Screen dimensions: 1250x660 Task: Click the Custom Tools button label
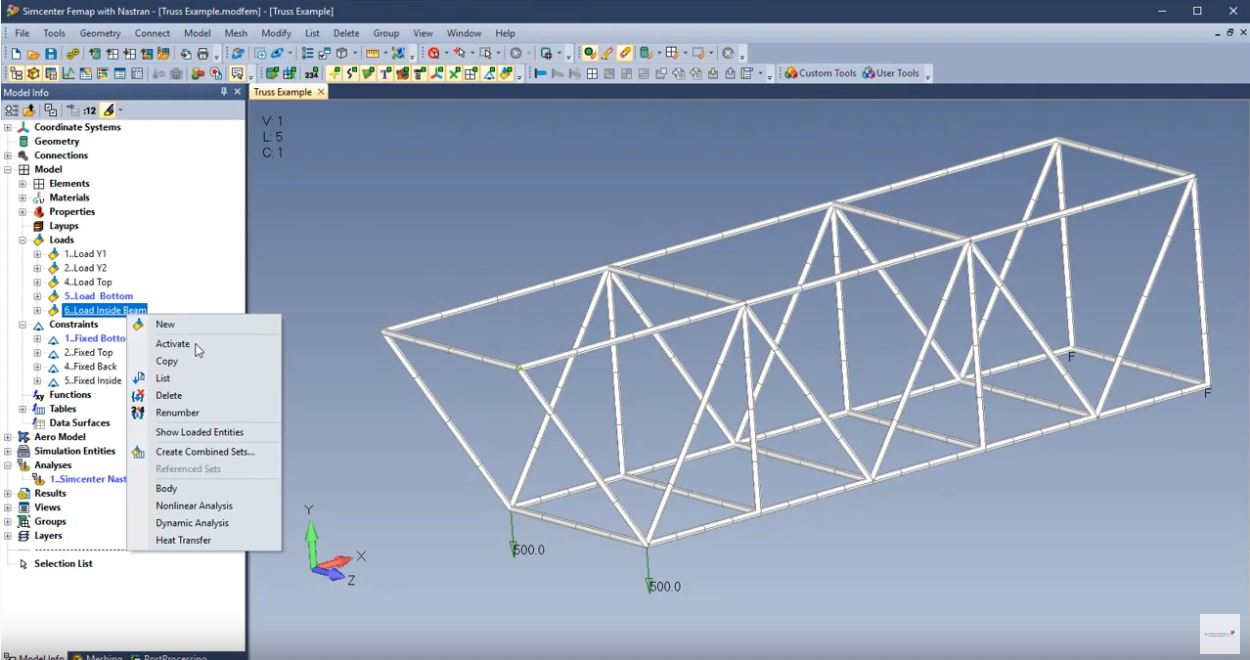point(828,73)
